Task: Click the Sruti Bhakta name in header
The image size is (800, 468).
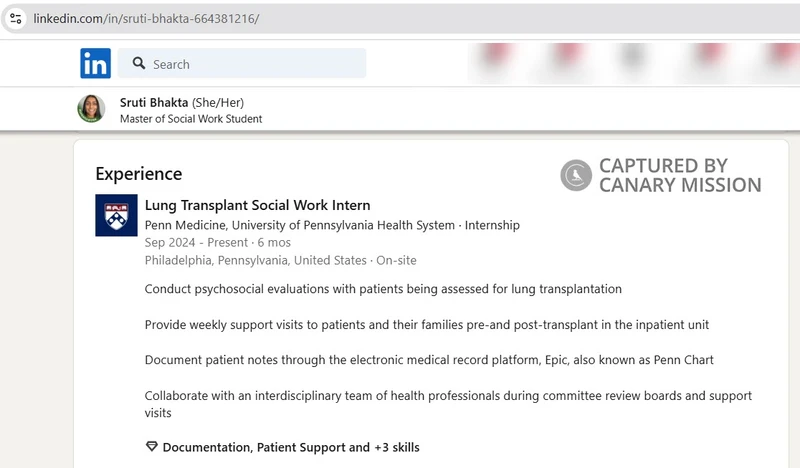Action: click(154, 102)
